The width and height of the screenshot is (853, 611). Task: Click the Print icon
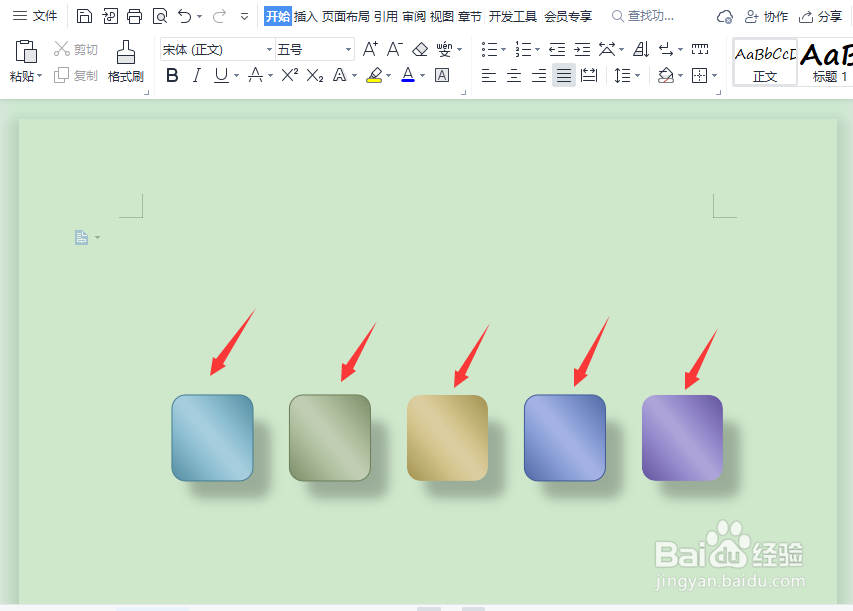(134, 16)
